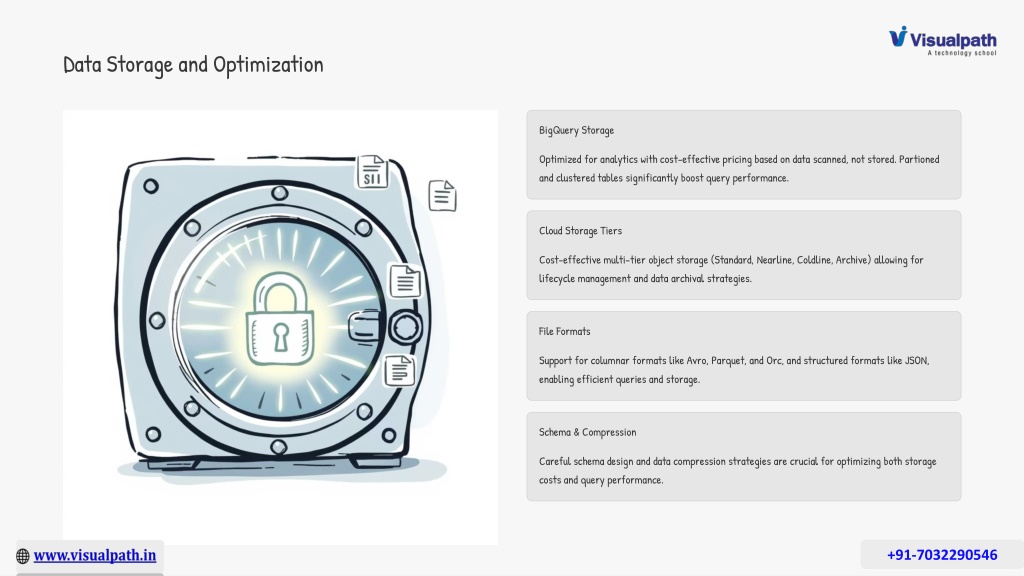The width and height of the screenshot is (1024, 576).
Task: Click the vault safe illustration image
Action: click(x=280, y=327)
